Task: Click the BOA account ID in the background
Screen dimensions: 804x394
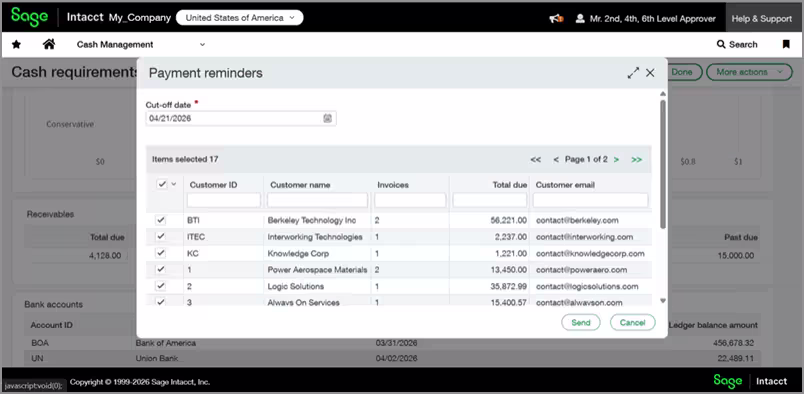Action: click(39, 342)
